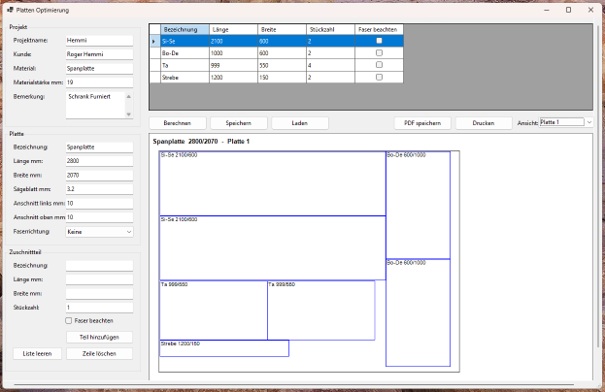Click the Platten Optimierung app icon in title bar
605x392 pixels.
pyautogui.click(x=10, y=10)
